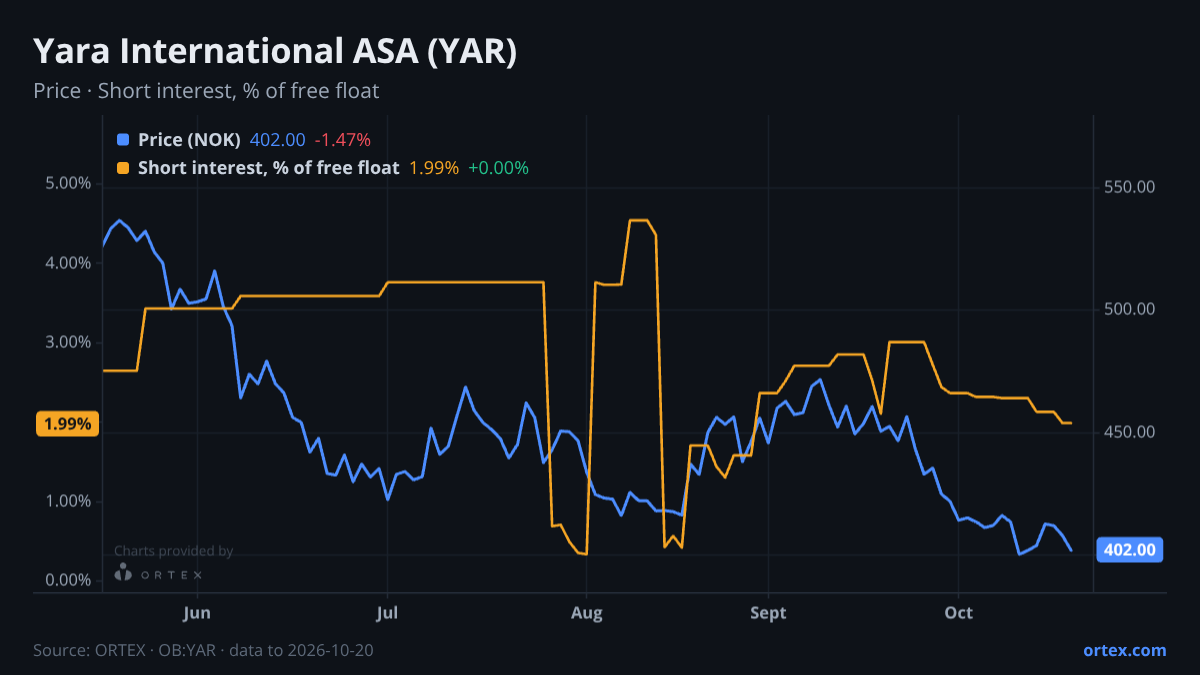This screenshot has width=1200, height=675.
Task: Click the Jun label on time axis
Action: (197, 612)
